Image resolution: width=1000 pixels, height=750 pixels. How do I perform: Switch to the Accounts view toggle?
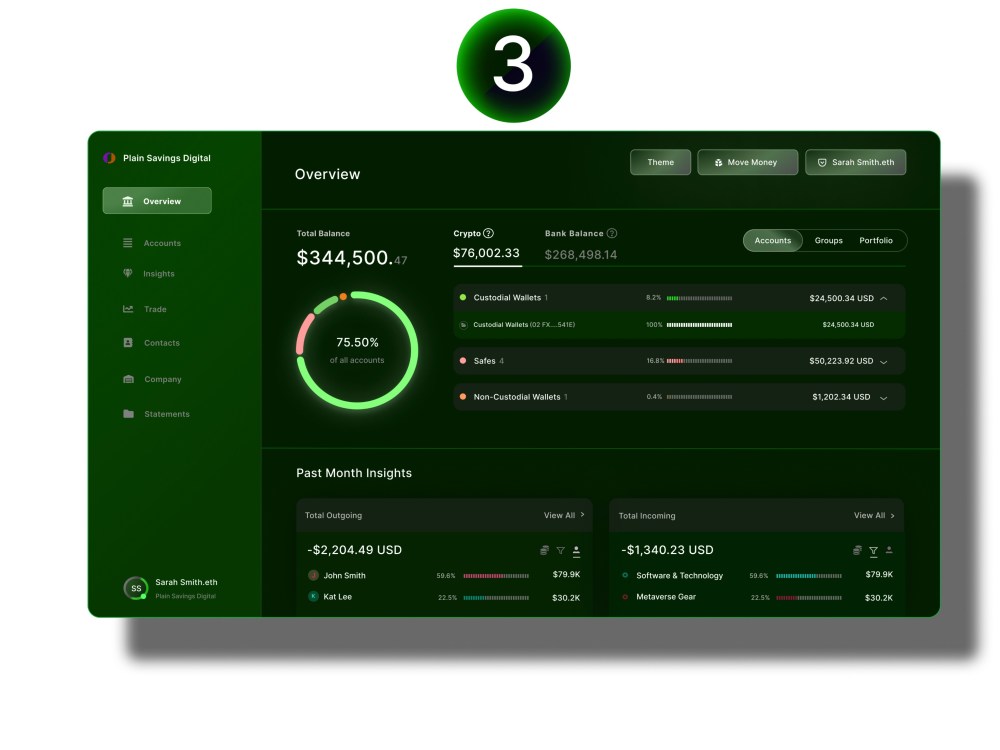coord(773,240)
